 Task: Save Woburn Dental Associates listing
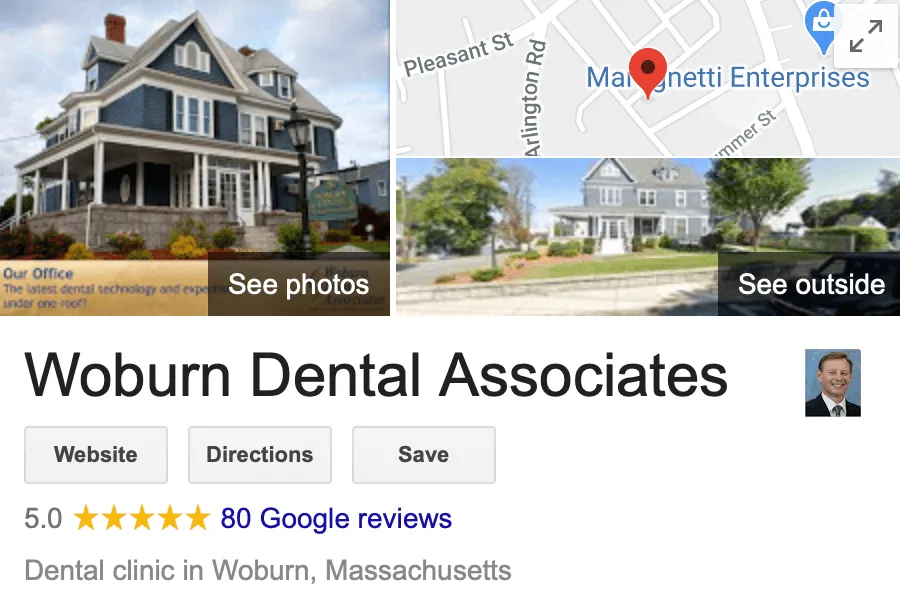click(x=424, y=455)
